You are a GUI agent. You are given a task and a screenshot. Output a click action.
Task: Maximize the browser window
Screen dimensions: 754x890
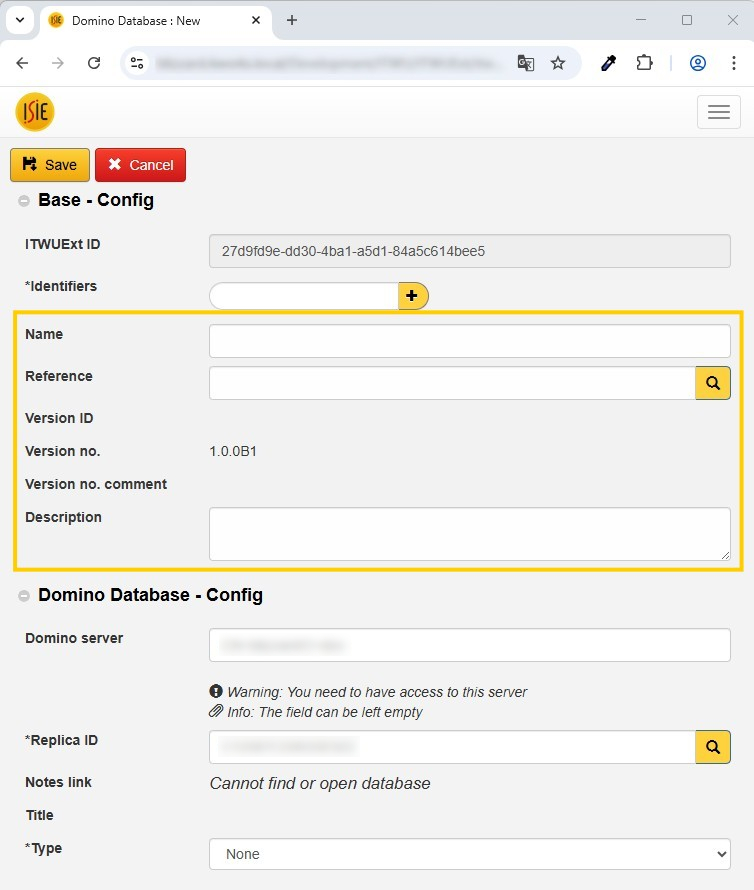point(687,20)
